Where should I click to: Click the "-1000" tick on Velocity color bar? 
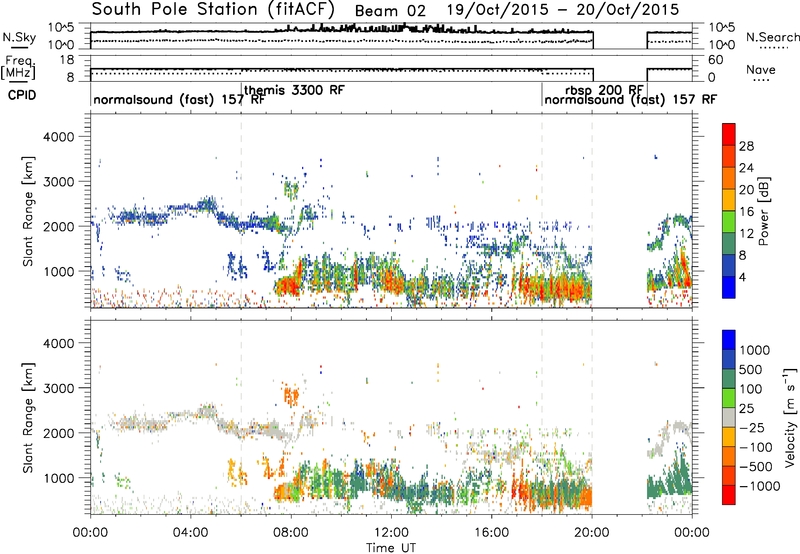(759, 486)
